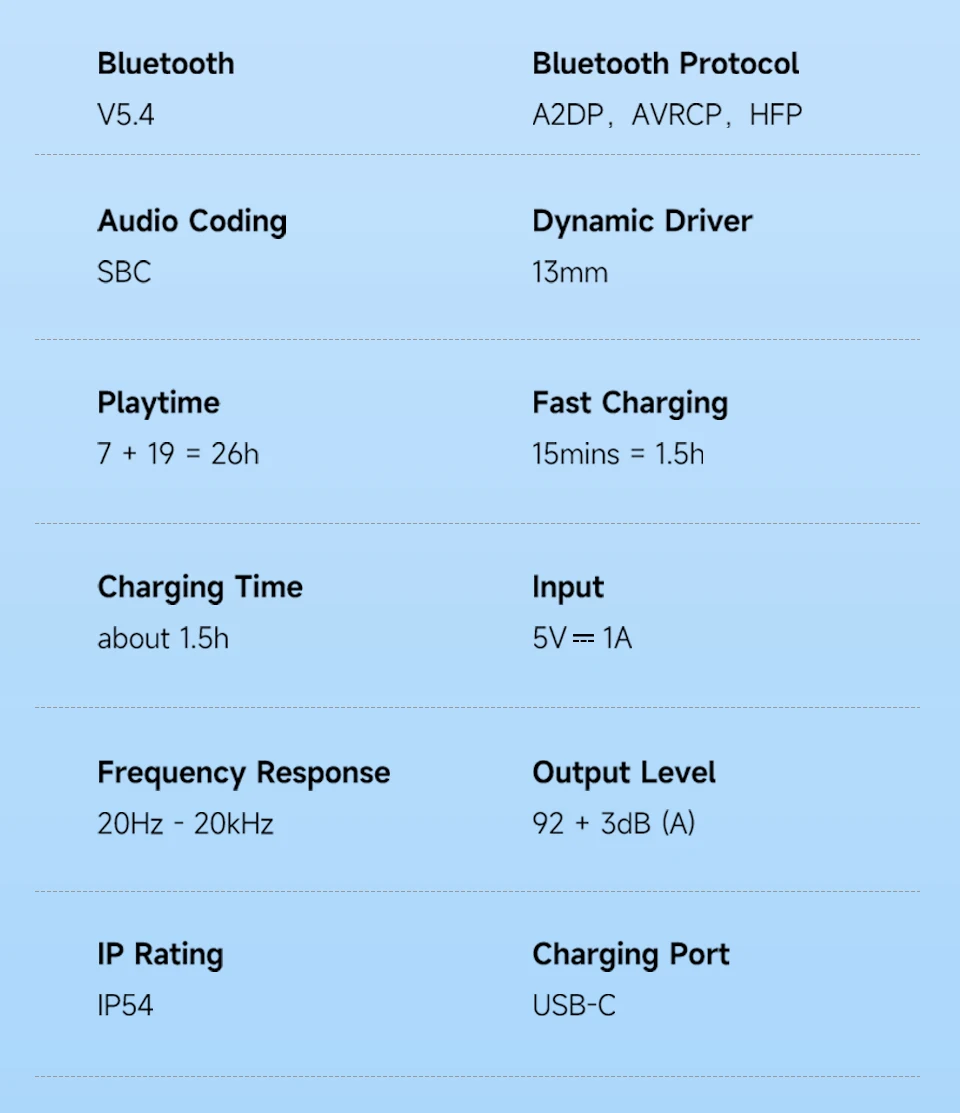This screenshot has height=1113, width=960.
Task: Select the 92 + 3dB (A) value
Action: click(613, 824)
